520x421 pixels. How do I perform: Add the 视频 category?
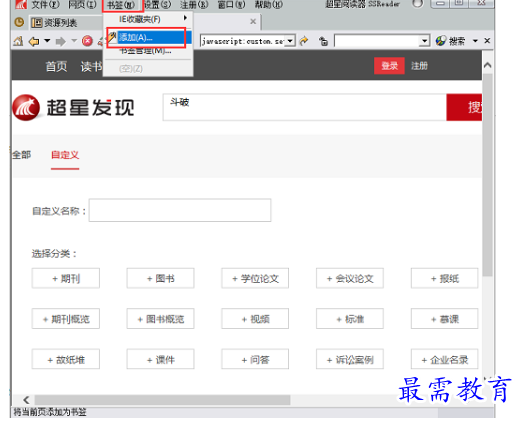tap(255, 319)
